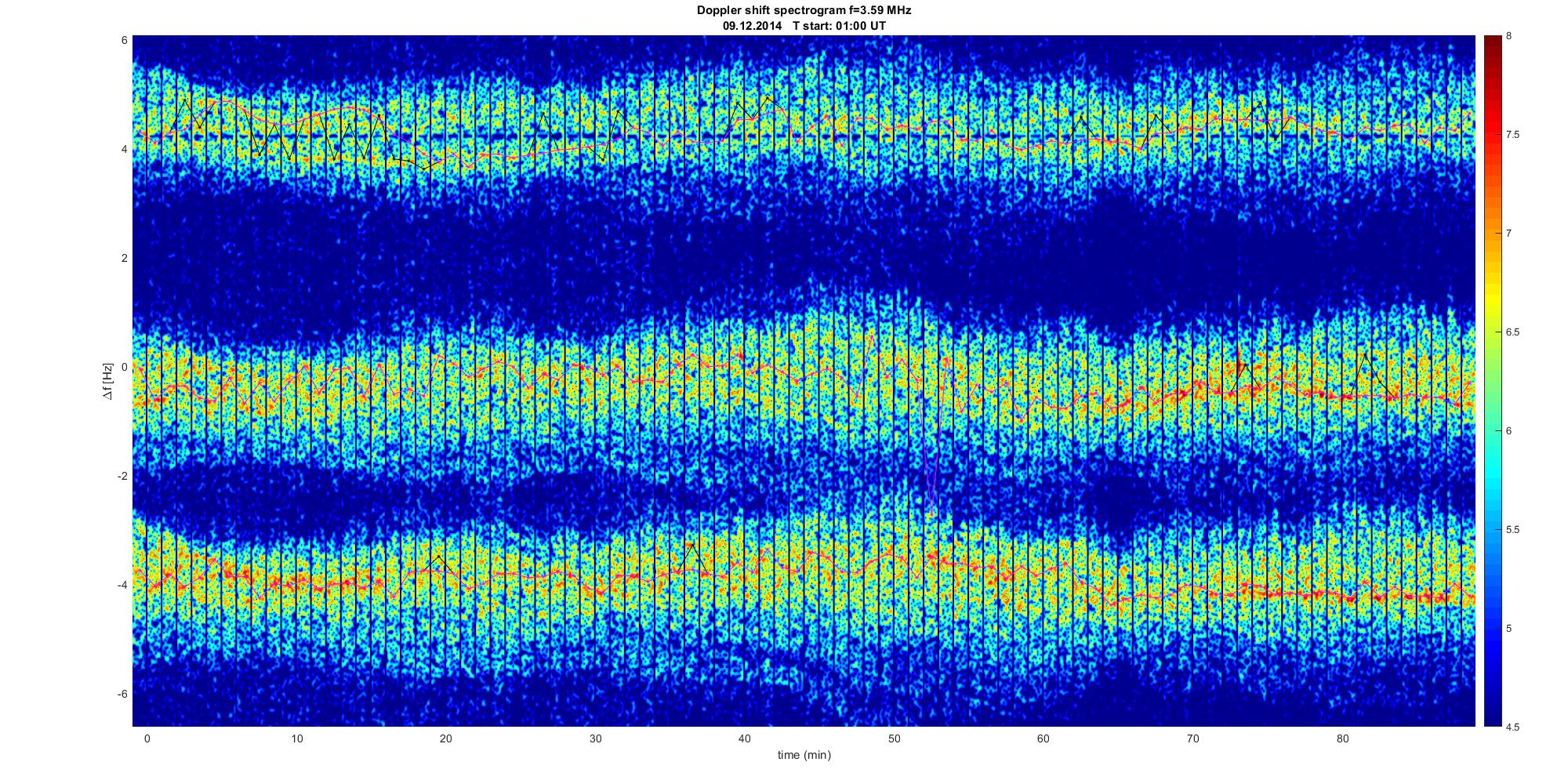The image size is (1568, 780).
Task: Click the title 'Doppler shift spectrogram f=3.59 MHz'
Action: [x=804, y=11]
